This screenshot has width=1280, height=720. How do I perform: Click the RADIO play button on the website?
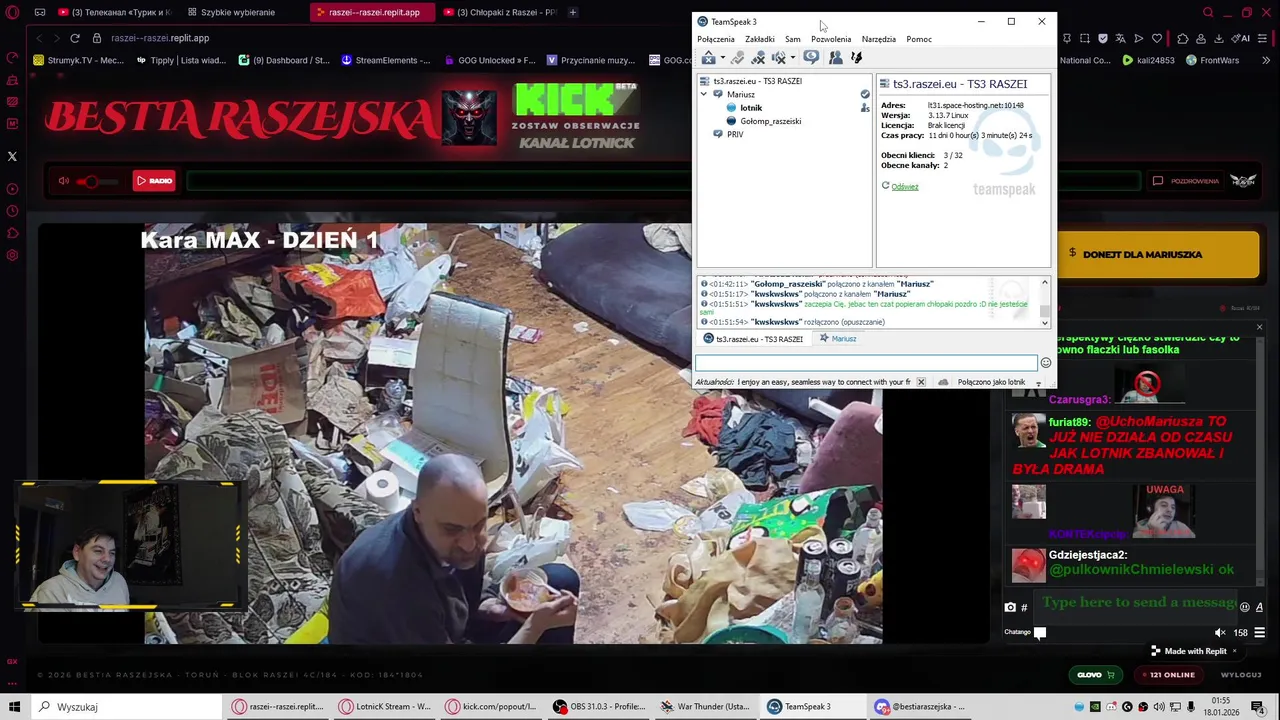point(154,181)
